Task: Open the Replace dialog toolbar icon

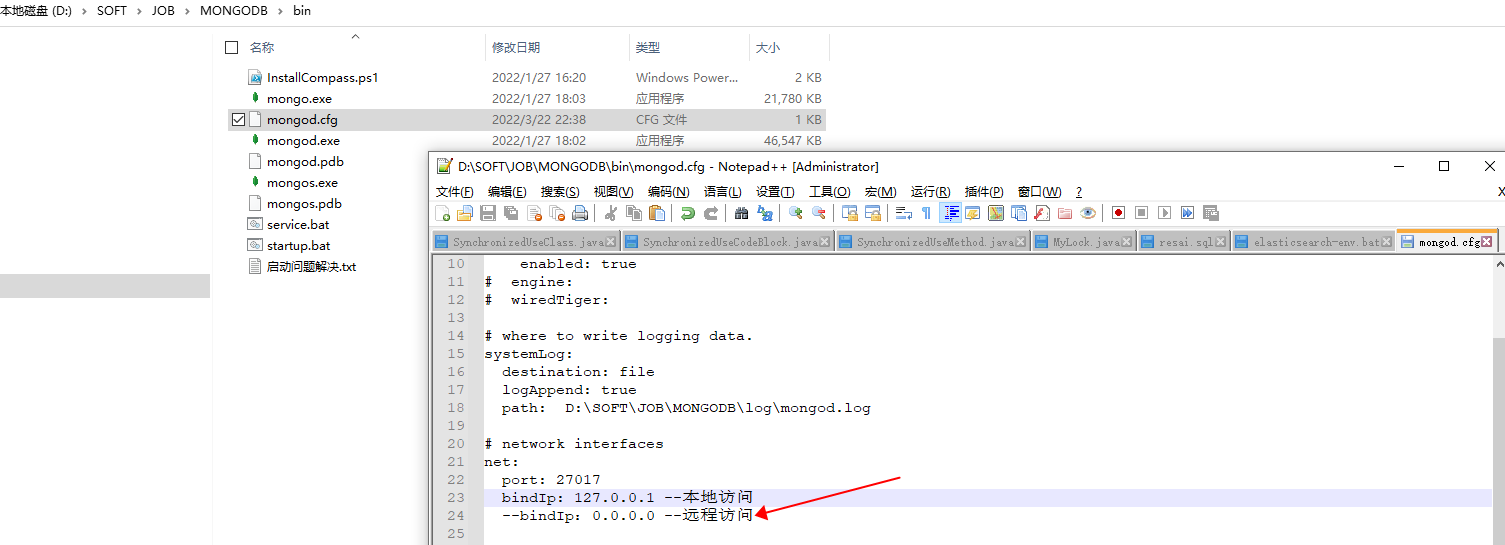Action: tap(764, 213)
